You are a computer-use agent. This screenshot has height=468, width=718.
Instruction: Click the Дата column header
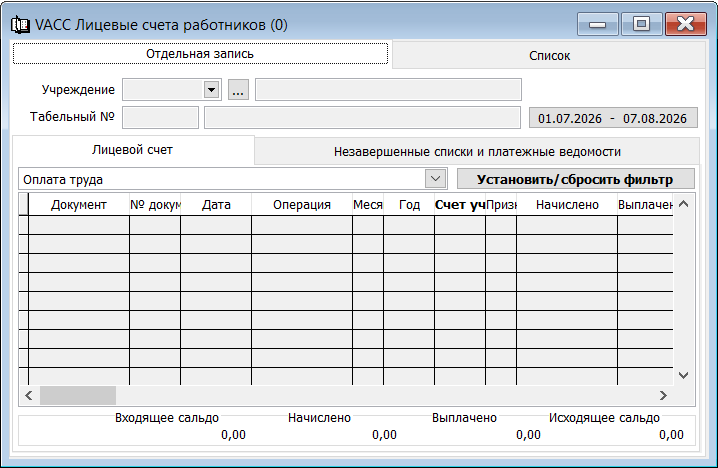point(216,205)
